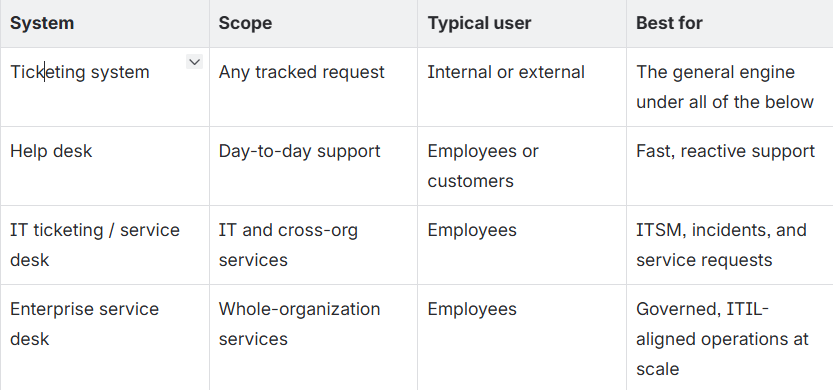Click the IT and cross-org services cell
This screenshot has width=833, height=390.
coord(313,245)
